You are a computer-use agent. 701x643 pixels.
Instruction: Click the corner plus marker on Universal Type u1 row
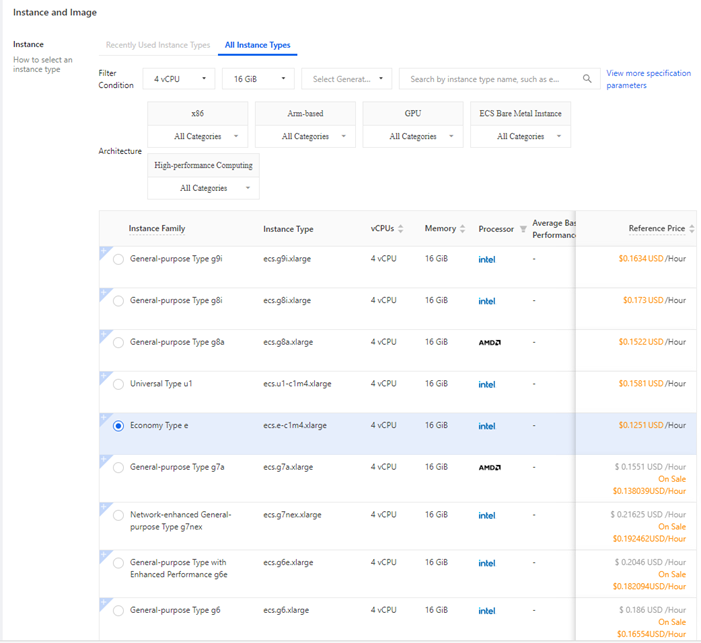coord(104,376)
